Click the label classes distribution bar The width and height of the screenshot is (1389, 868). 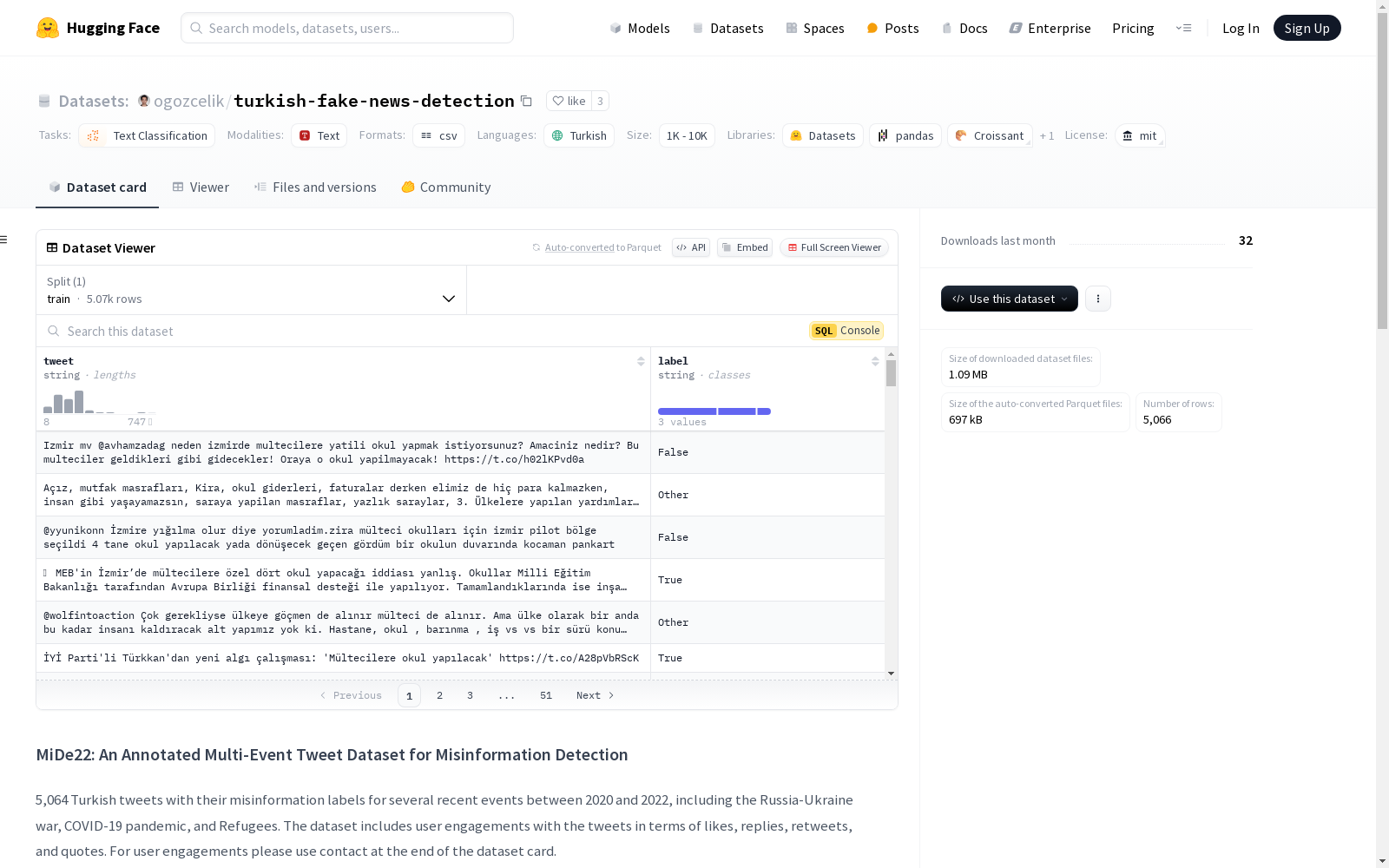[714, 411]
